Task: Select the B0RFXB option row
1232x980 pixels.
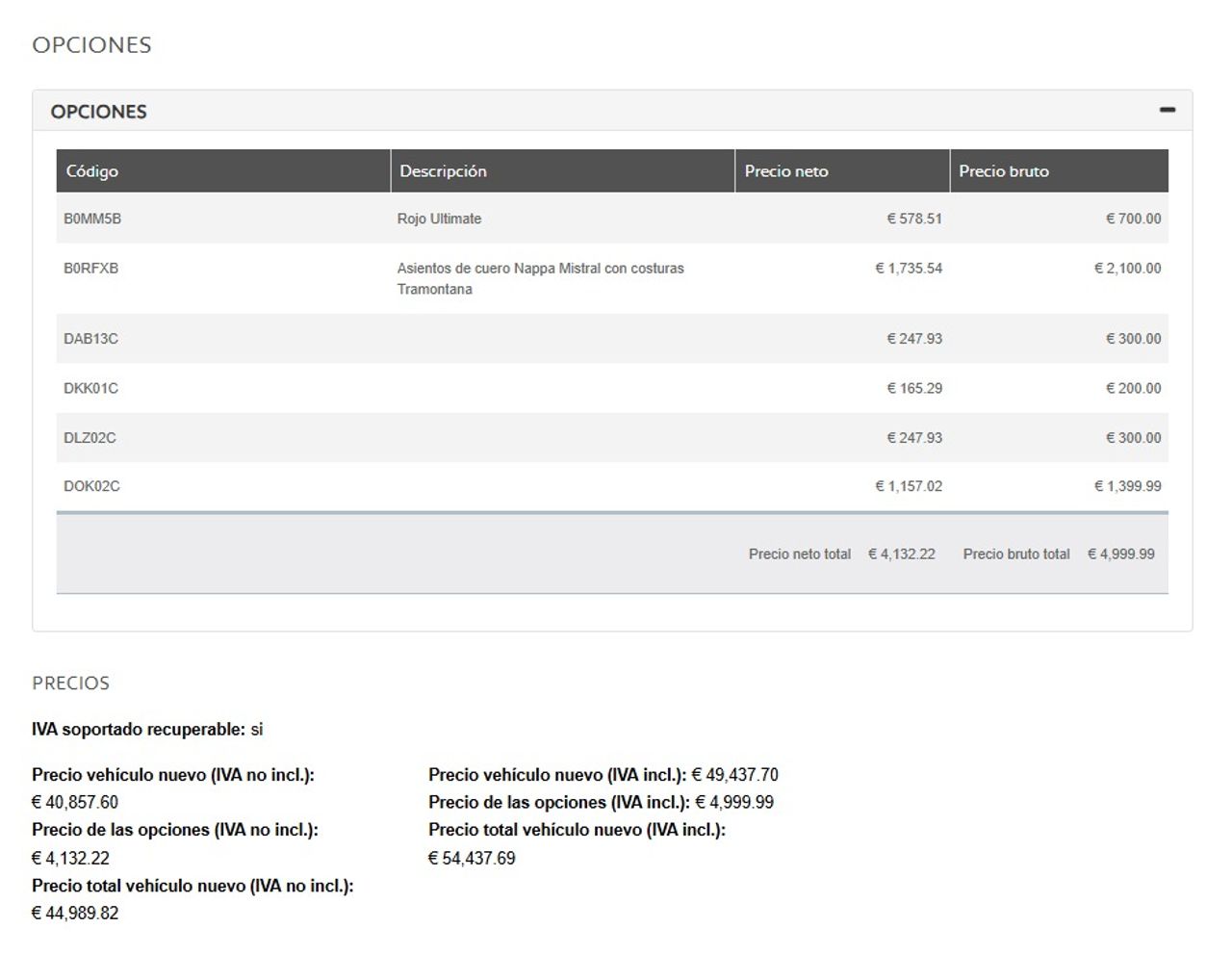Action: 612,278
